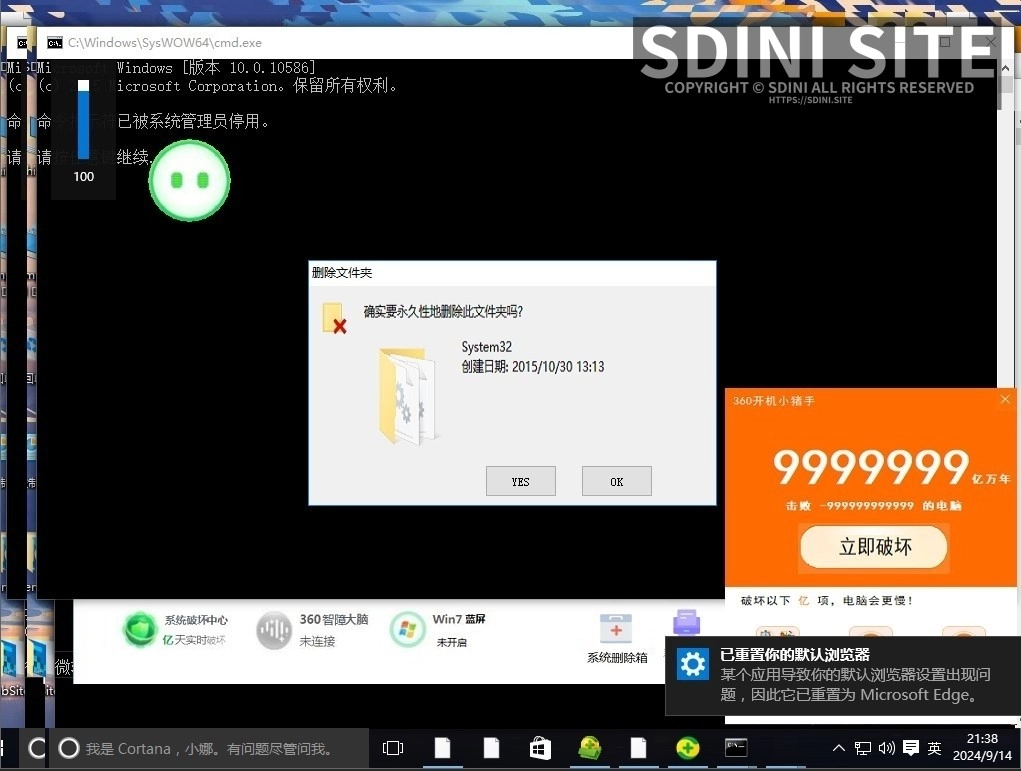Close the 360开机小猪手 orange popup

pos(1005,399)
